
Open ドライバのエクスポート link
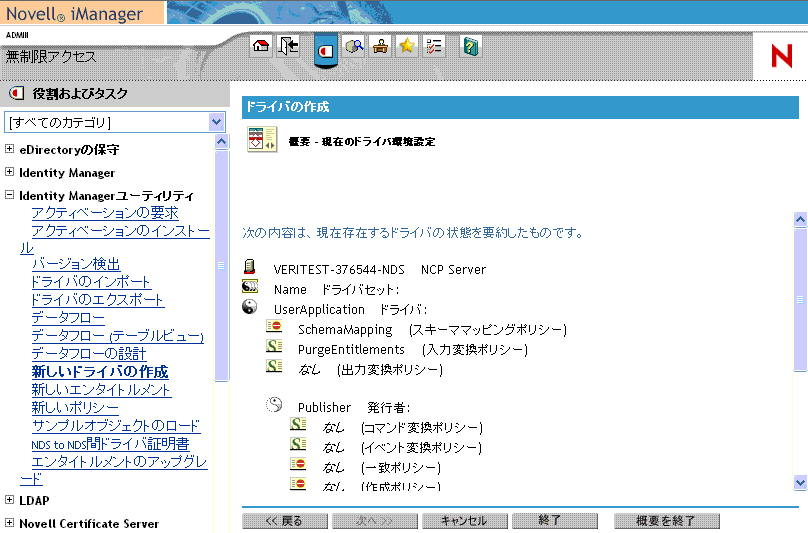pyautogui.click(x=98, y=300)
